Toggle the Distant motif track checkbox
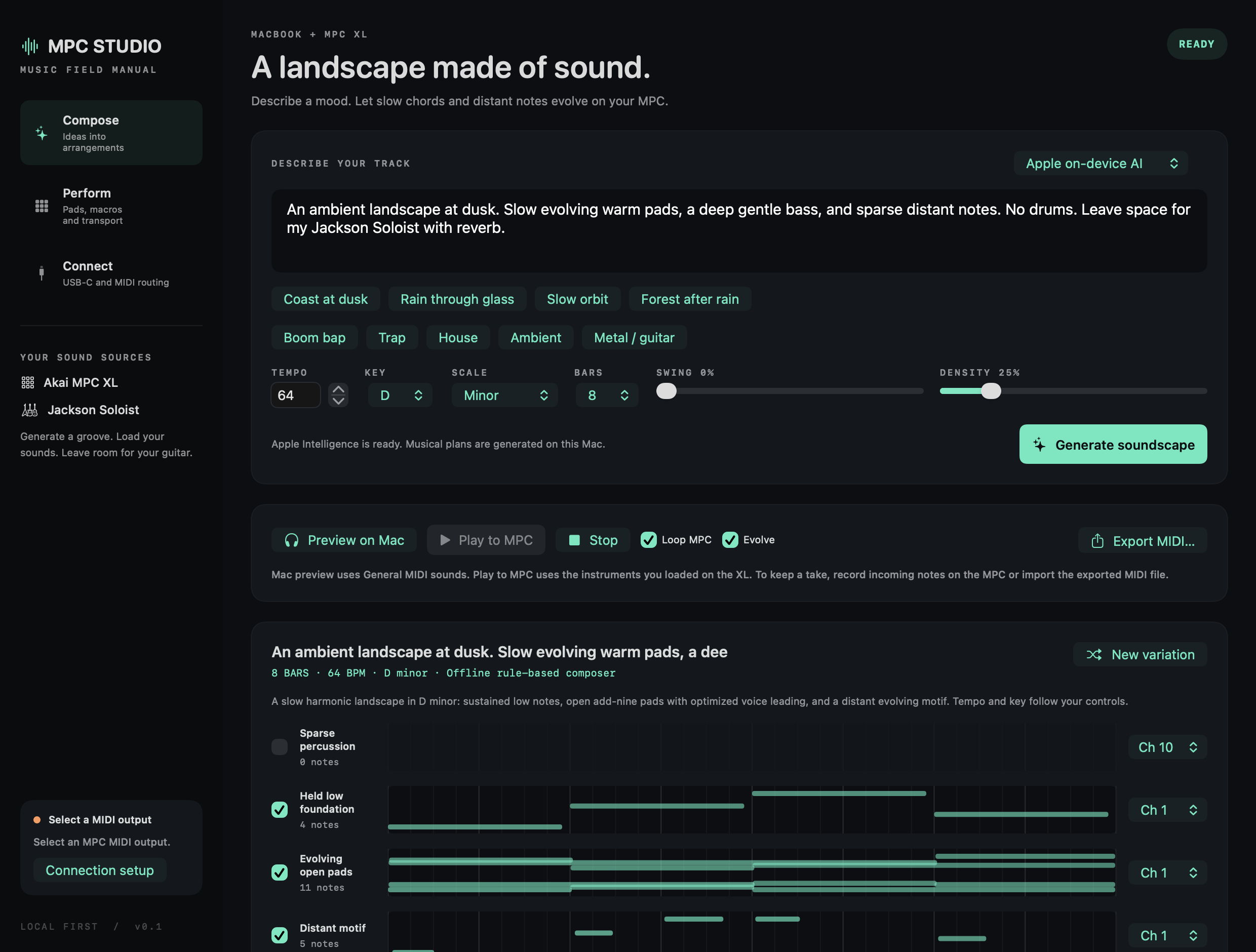 click(x=280, y=935)
